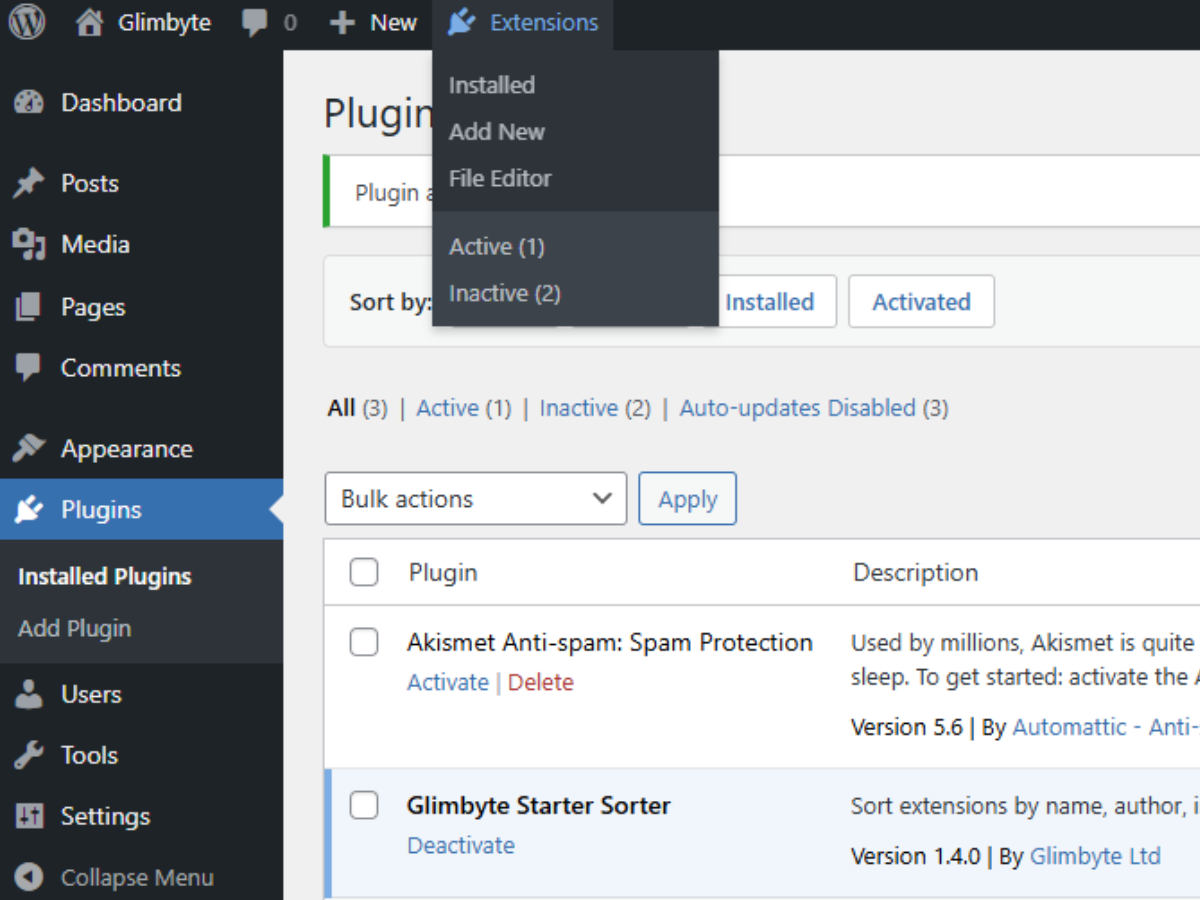Select File Editor from the Extensions menu
The width and height of the screenshot is (1200, 900).
[x=500, y=178]
